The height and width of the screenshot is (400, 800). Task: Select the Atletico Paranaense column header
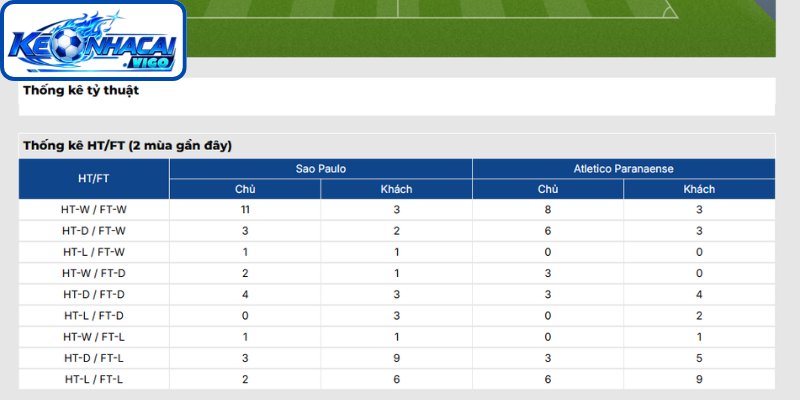click(x=623, y=169)
